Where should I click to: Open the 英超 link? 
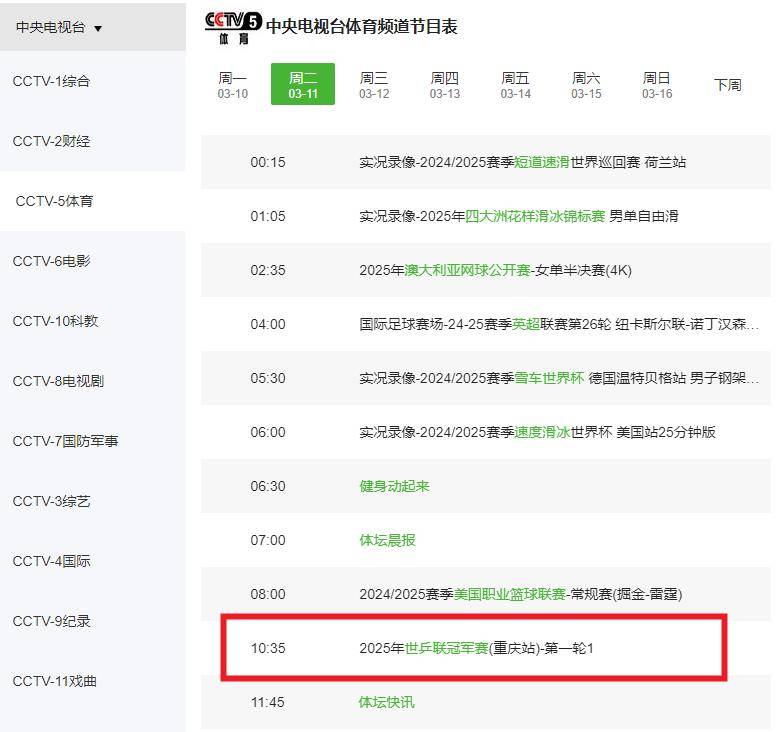click(526, 324)
